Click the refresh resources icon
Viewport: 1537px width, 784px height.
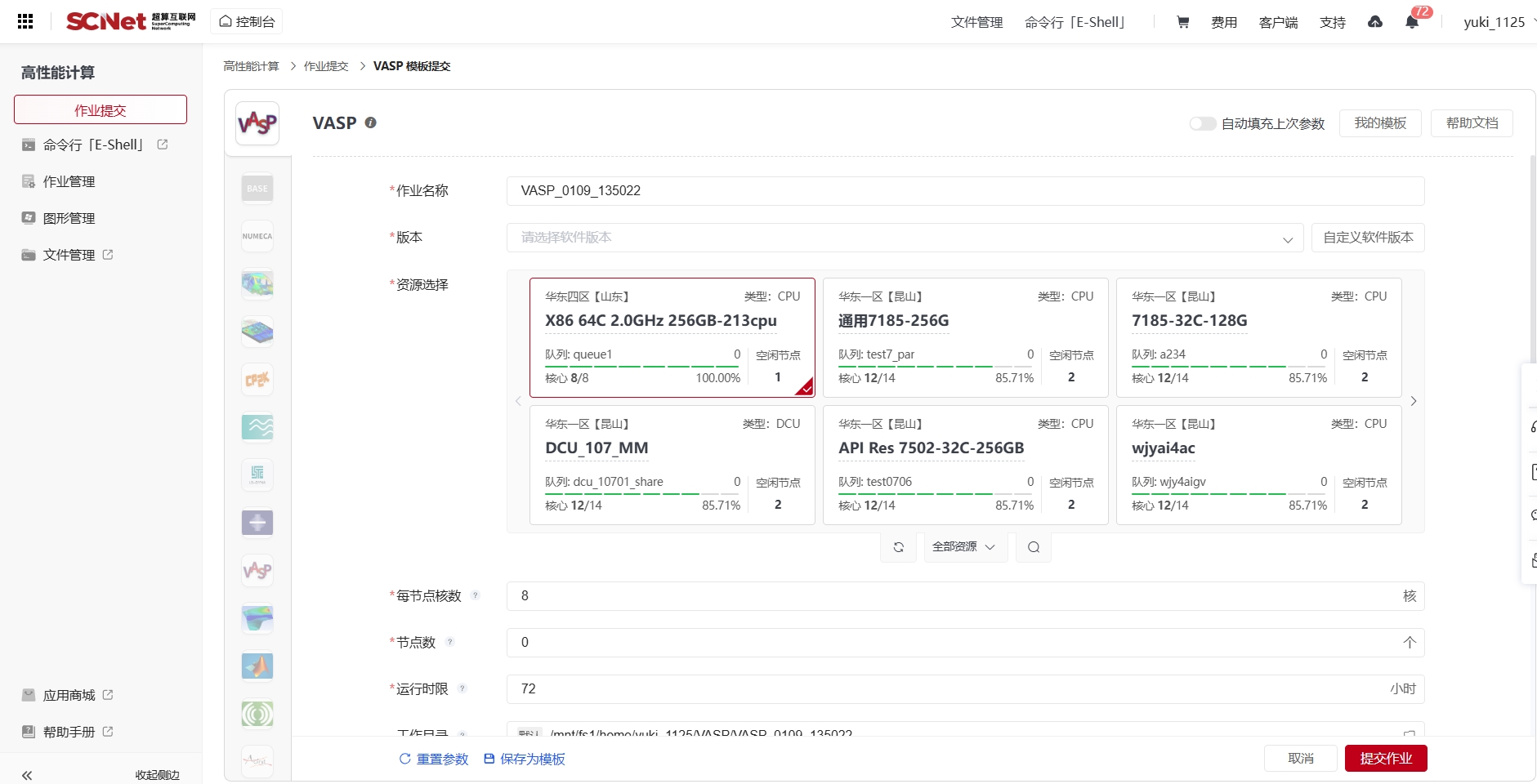click(x=898, y=547)
